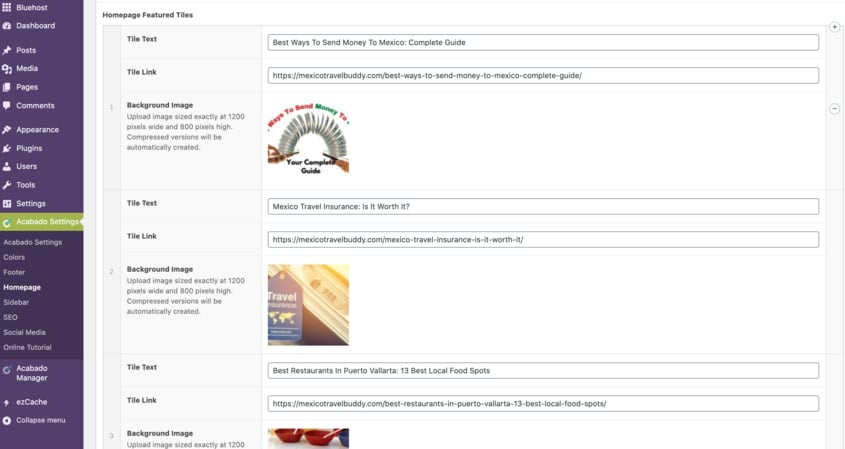This screenshot has width=845, height=449.
Task: Open the Social Media submenu page
Action: coord(24,333)
